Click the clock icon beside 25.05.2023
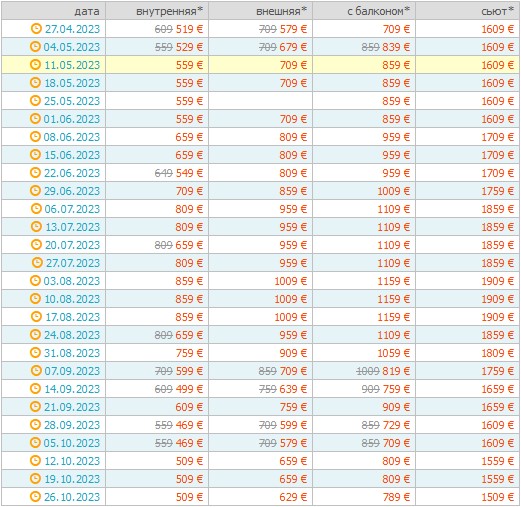The image size is (521, 507). pyautogui.click(x=35, y=100)
